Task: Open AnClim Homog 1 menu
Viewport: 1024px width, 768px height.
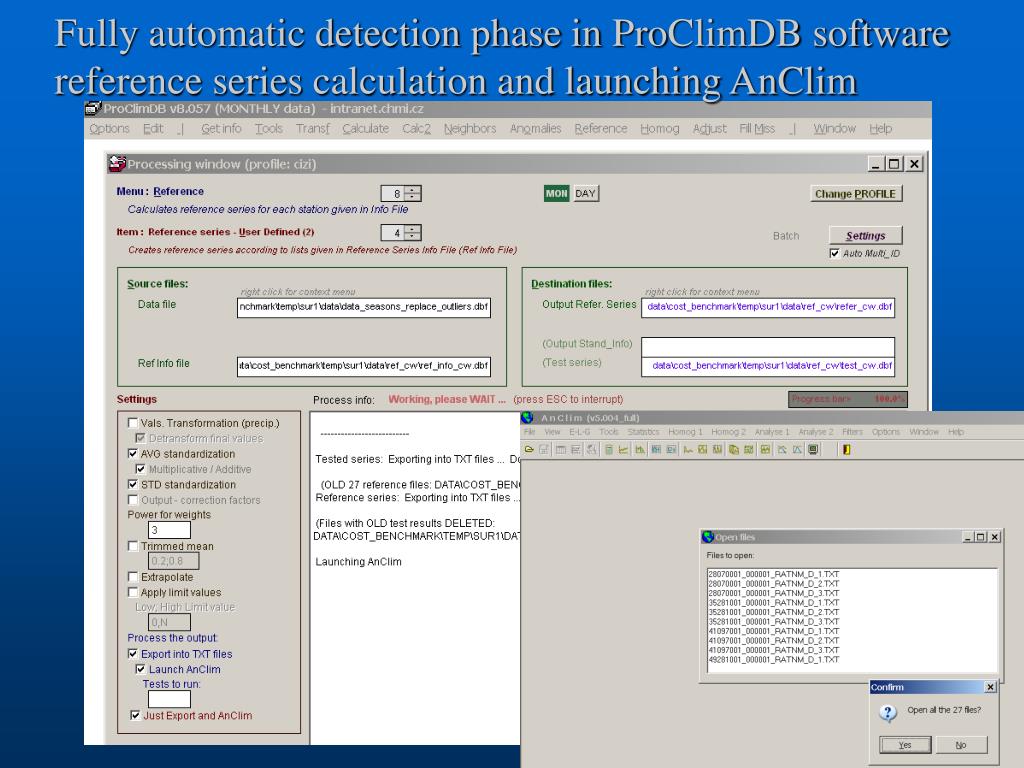Action: [x=685, y=432]
